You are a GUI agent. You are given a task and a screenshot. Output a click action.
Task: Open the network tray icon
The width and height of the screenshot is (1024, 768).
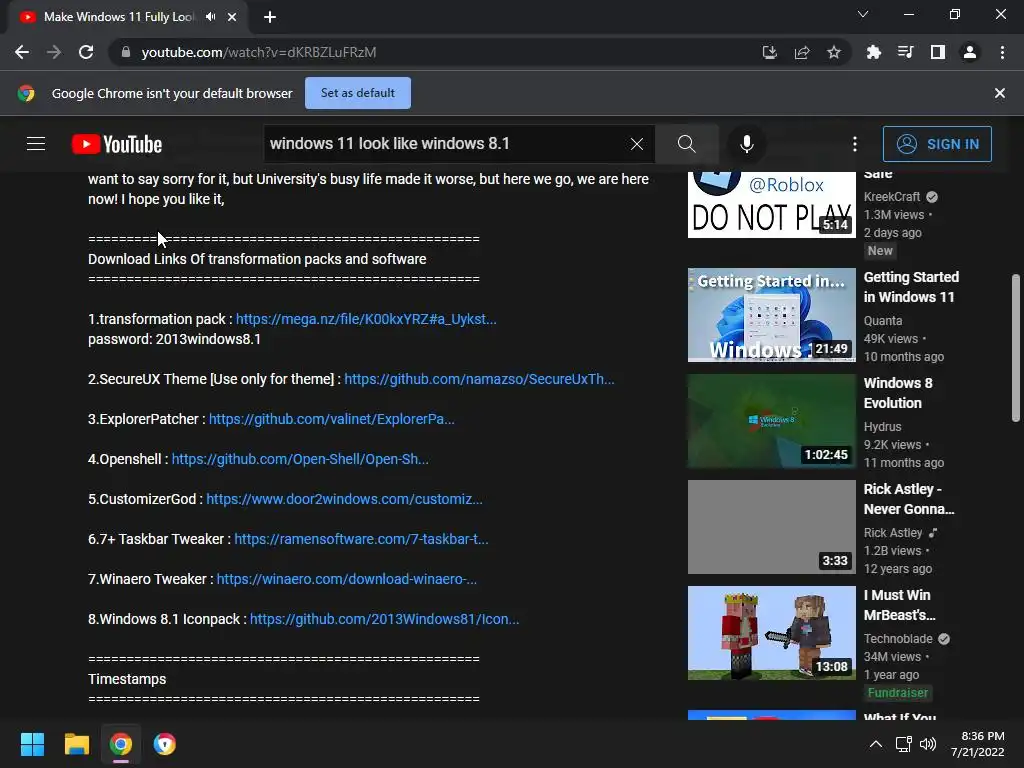point(903,744)
